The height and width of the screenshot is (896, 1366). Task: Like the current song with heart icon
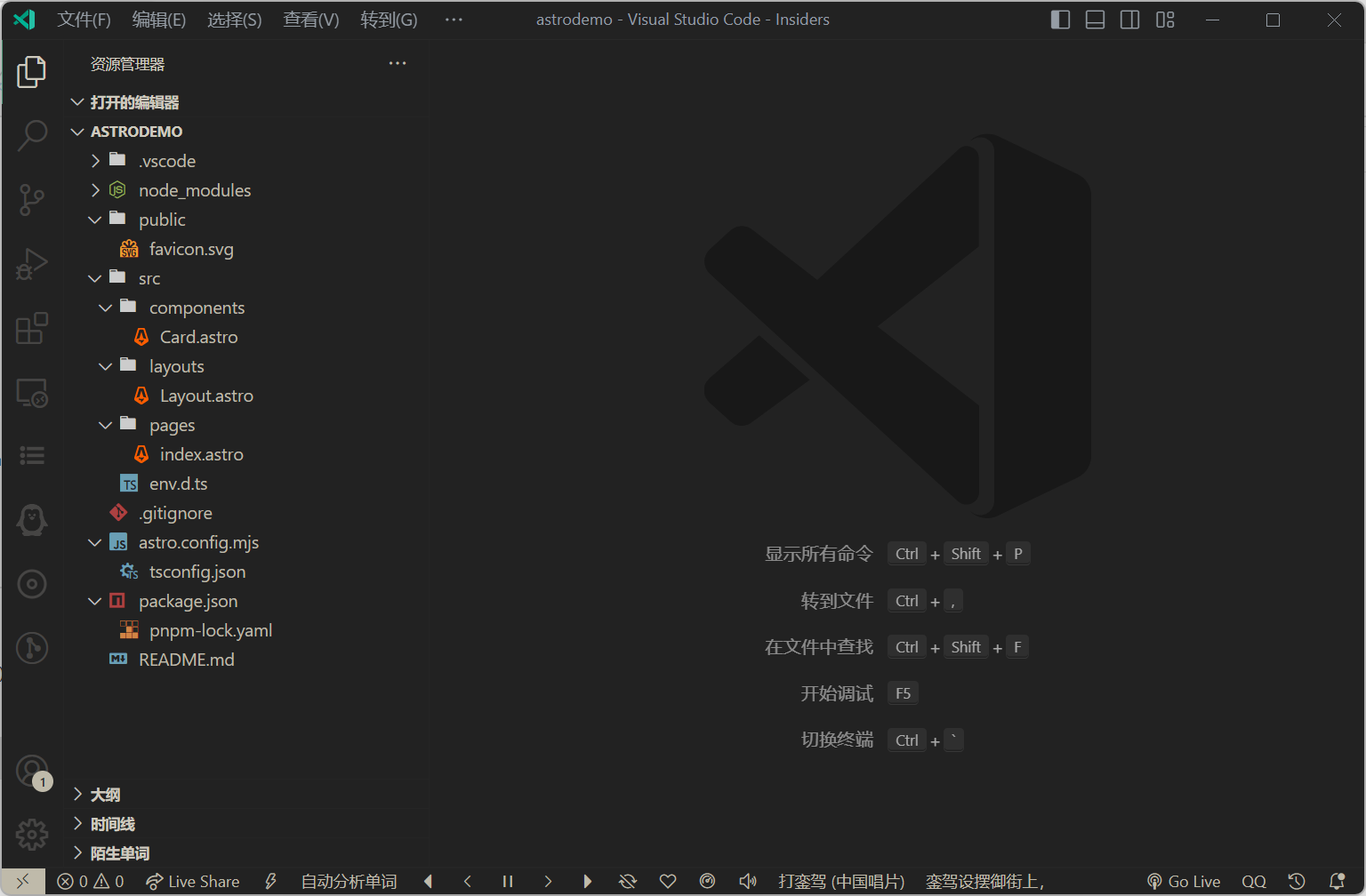(668, 881)
